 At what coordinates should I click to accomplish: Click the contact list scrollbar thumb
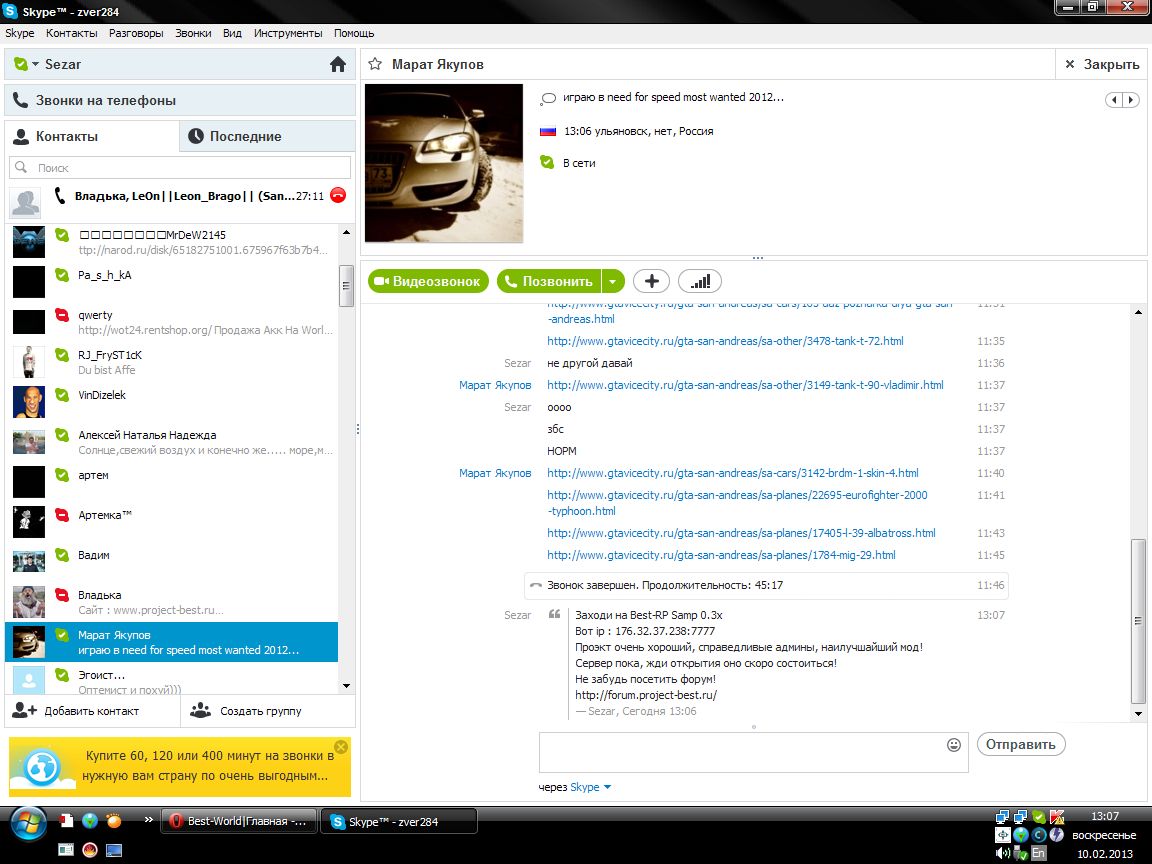pyautogui.click(x=346, y=284)
